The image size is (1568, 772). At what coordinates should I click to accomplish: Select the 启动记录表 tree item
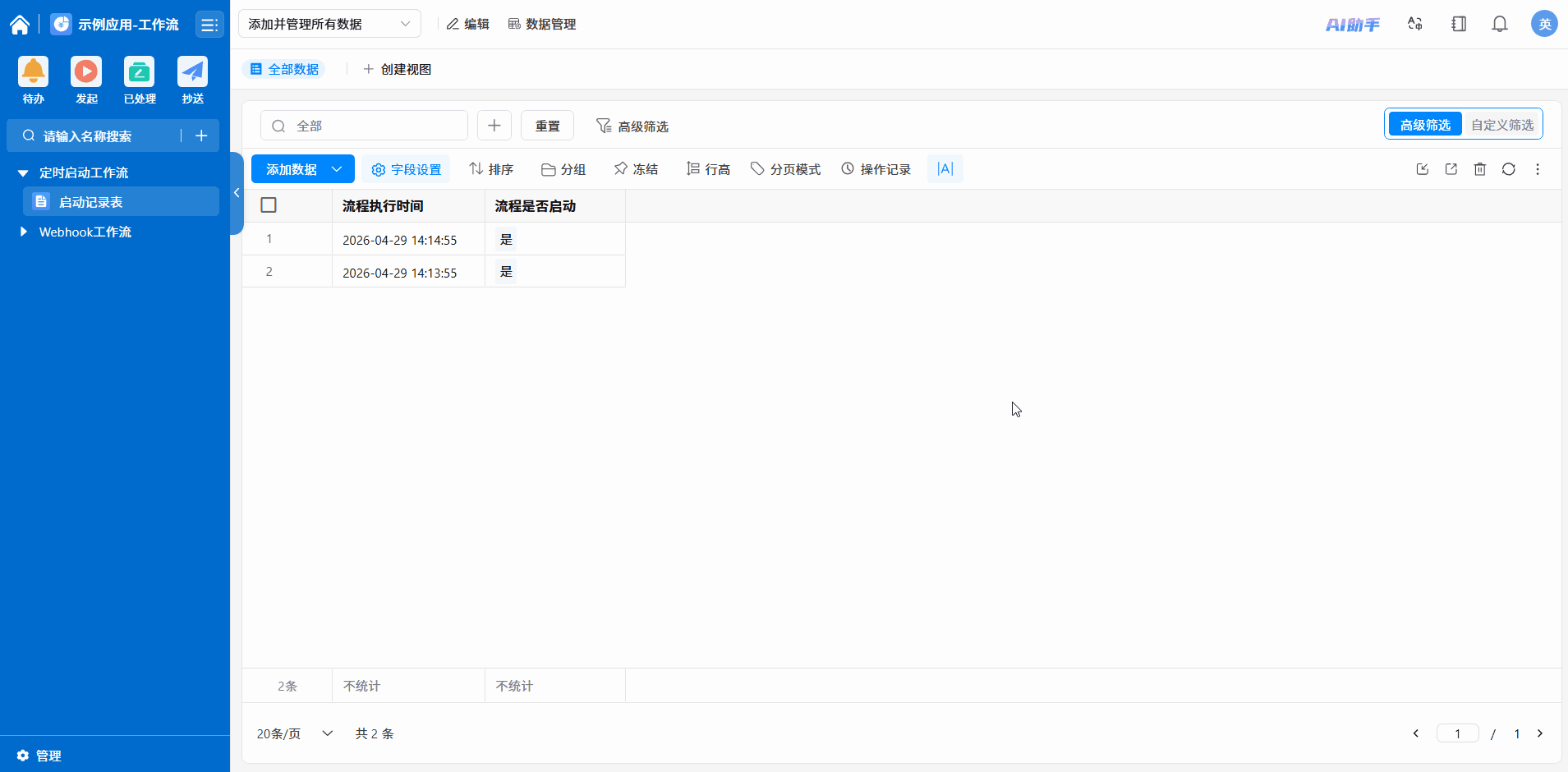point(121,201)
